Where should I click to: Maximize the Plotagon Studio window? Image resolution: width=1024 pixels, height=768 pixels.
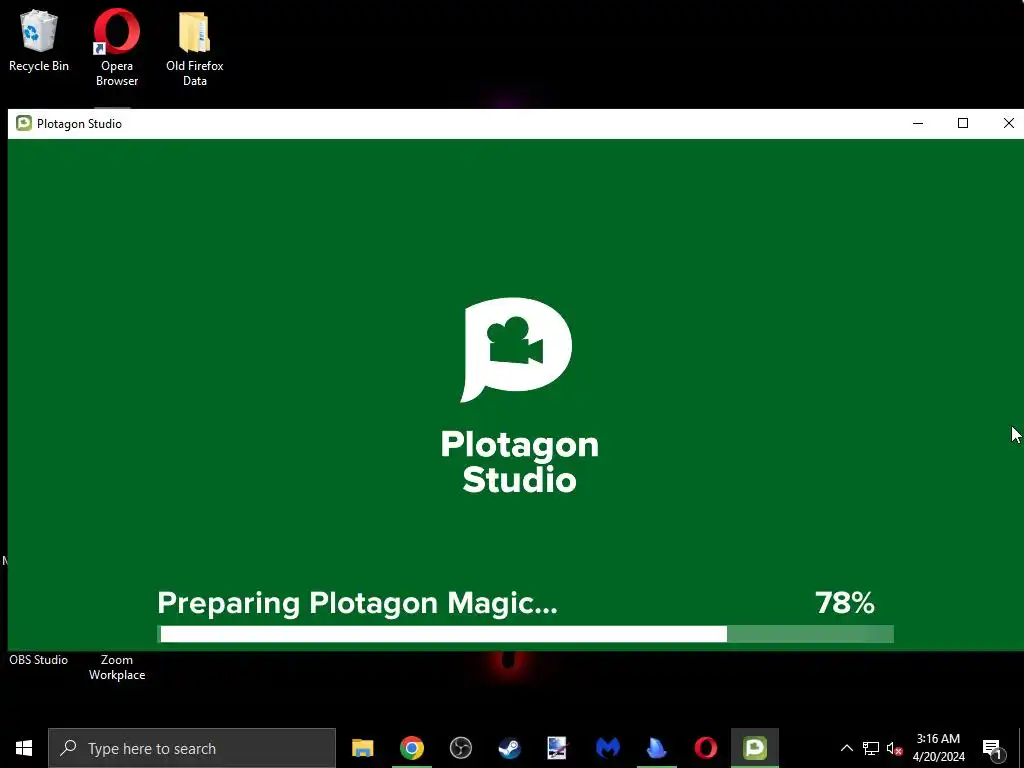963,123
